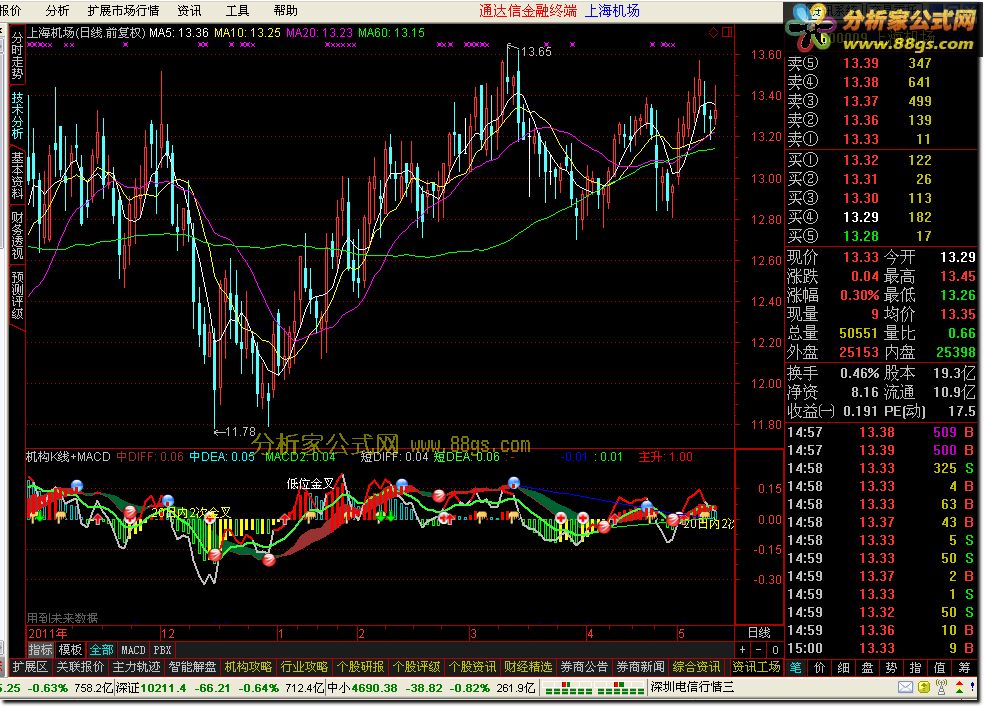
Task: Open 机构攻略 link
Action: pos(248,667)
